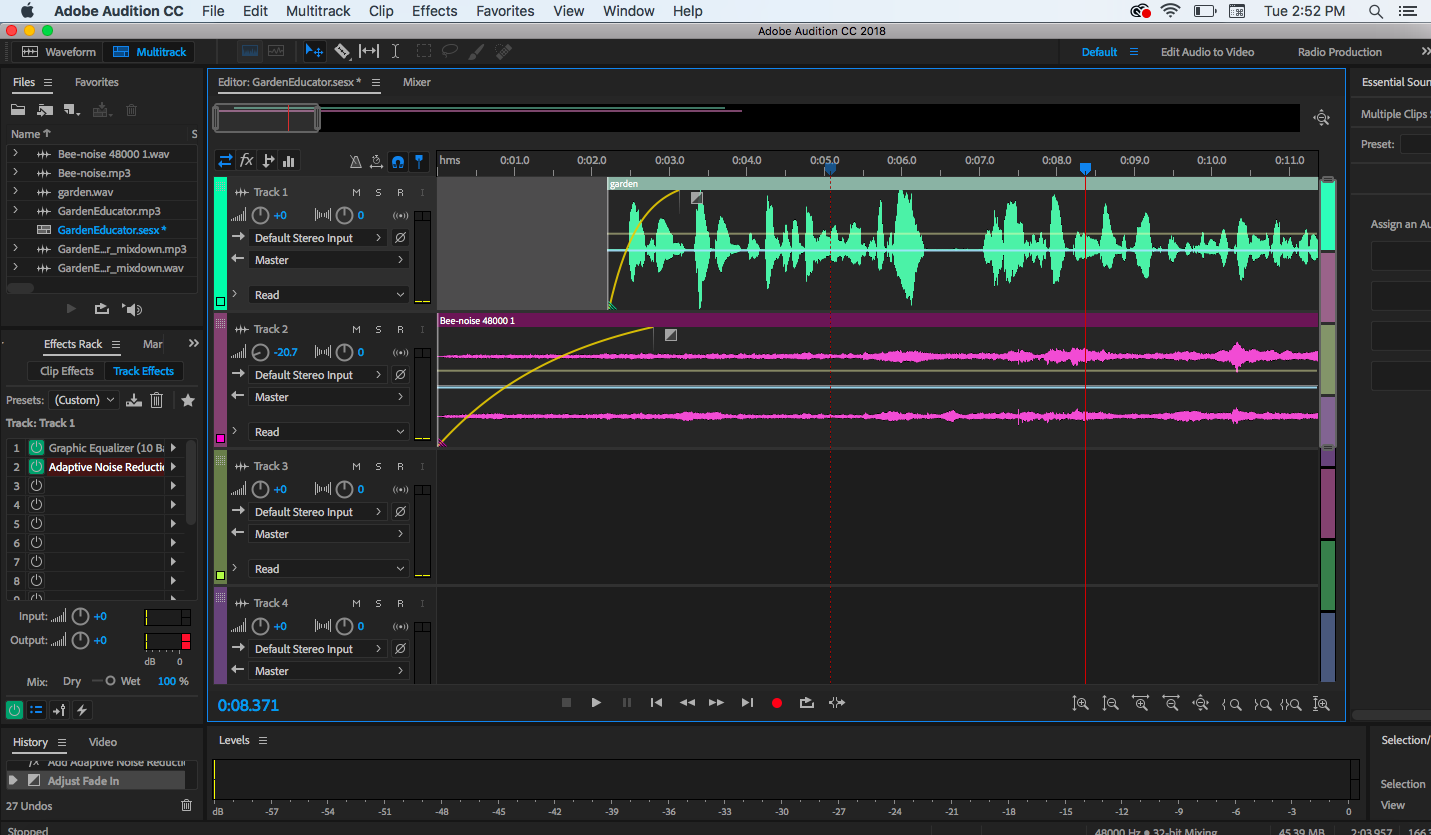1431x835 pixels.
Task: Click the Rewind transport button
Action: [x=687, y=703]
